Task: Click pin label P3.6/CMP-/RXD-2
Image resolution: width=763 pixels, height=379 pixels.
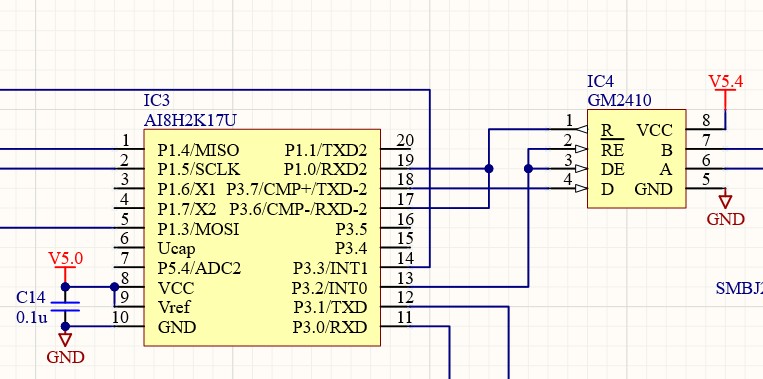Action: point(298,209)
